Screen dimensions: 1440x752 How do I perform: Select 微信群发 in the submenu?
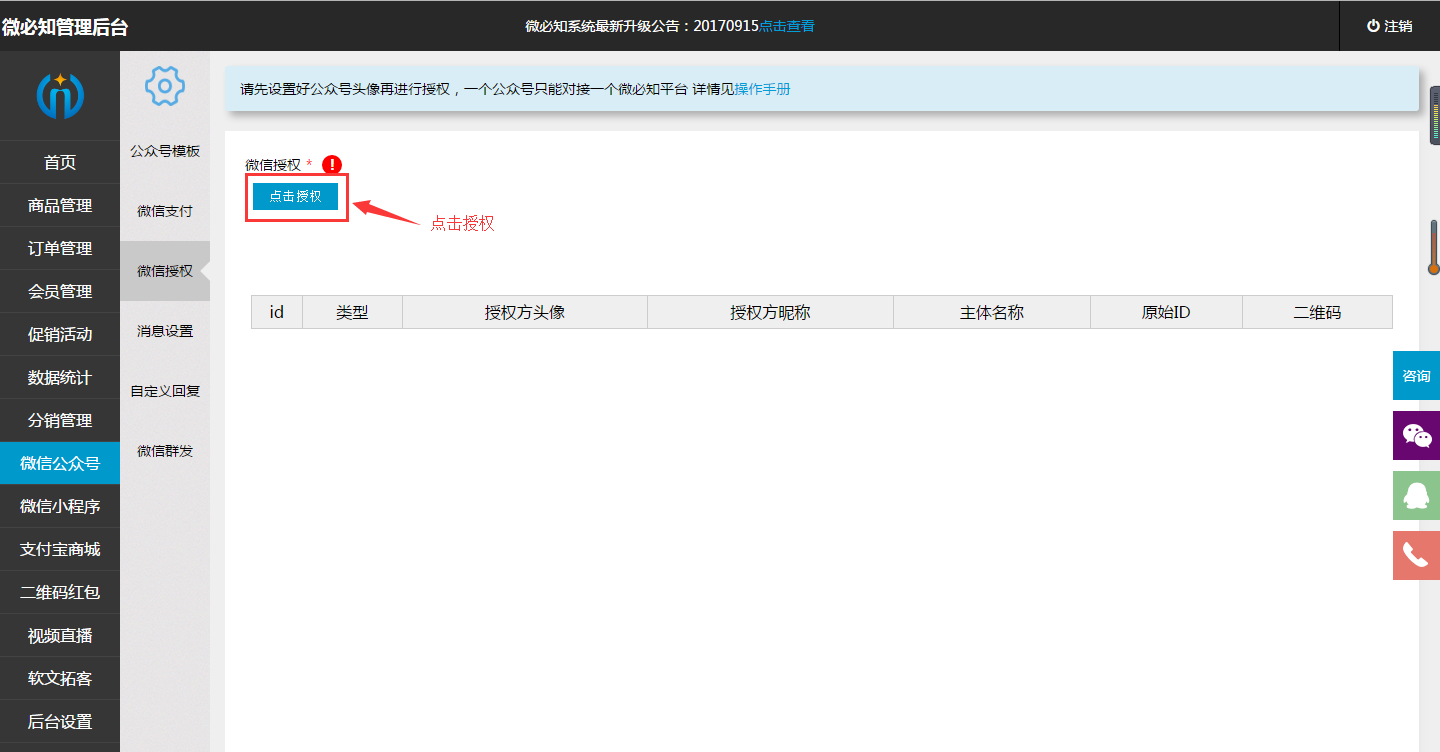pyautogui.click(x=165, y=451)
